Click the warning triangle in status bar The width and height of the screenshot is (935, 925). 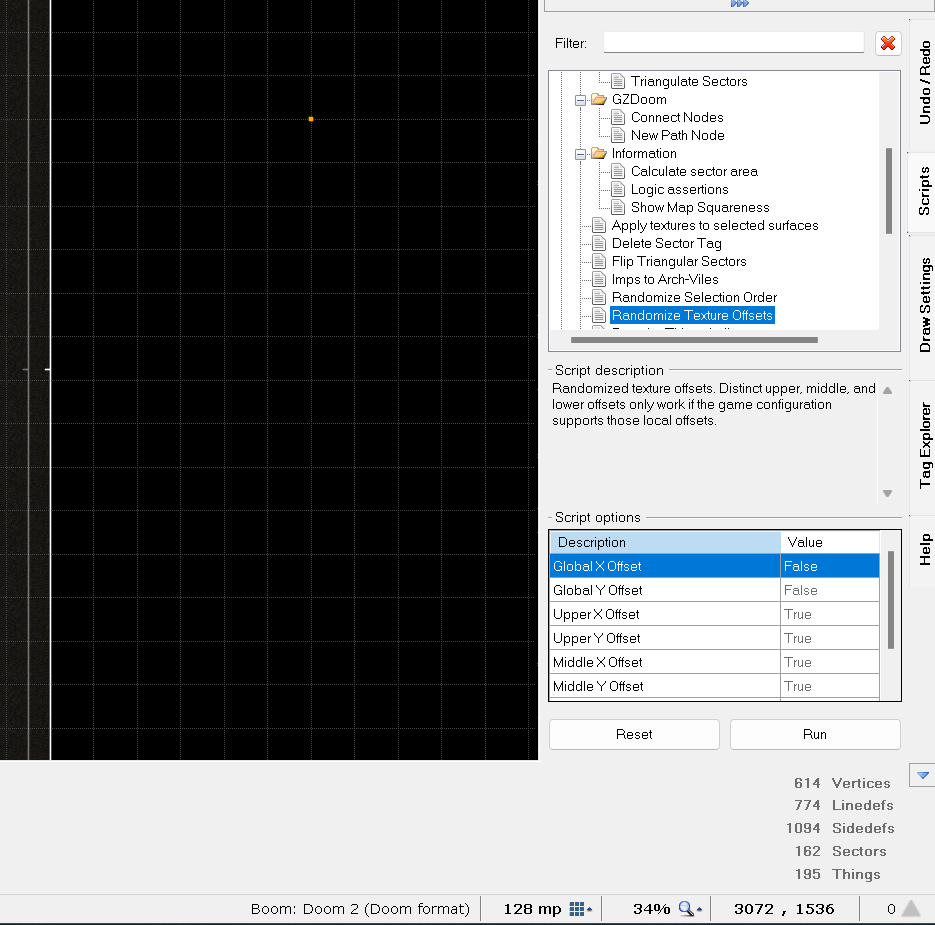[x=911, y=908]
